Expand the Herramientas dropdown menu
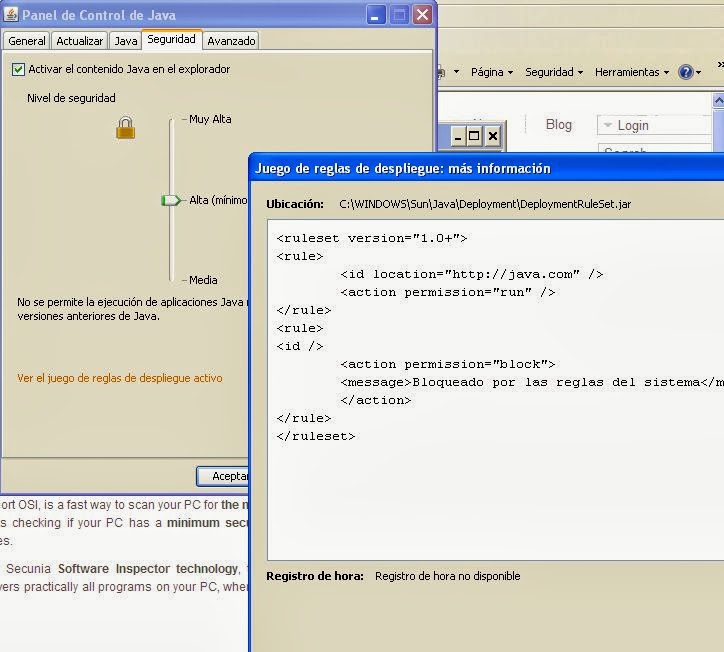 pos(632,72)
